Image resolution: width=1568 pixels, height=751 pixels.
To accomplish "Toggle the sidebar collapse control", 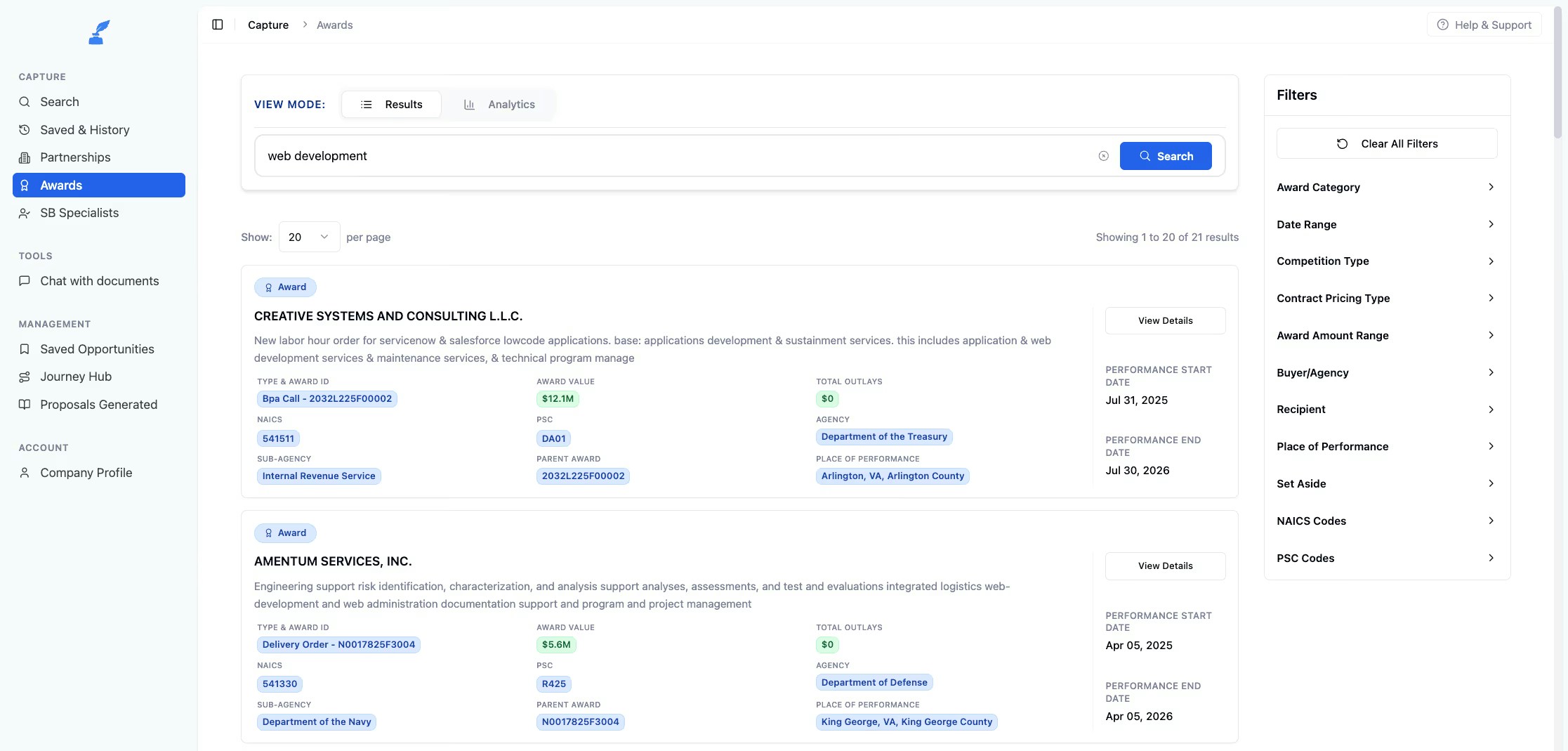I will coord(217,24).
